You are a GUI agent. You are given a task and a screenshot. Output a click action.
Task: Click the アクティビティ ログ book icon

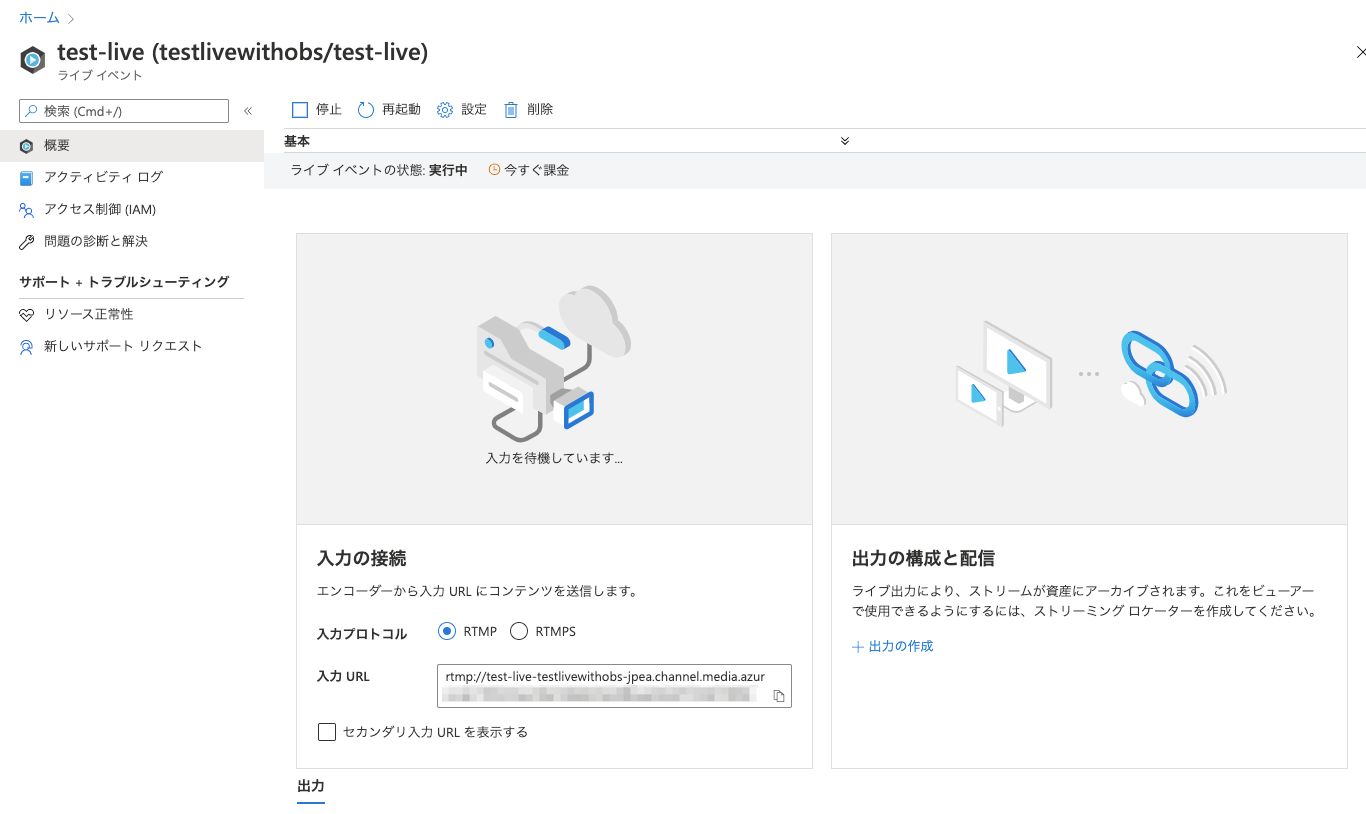pos(27,178)
